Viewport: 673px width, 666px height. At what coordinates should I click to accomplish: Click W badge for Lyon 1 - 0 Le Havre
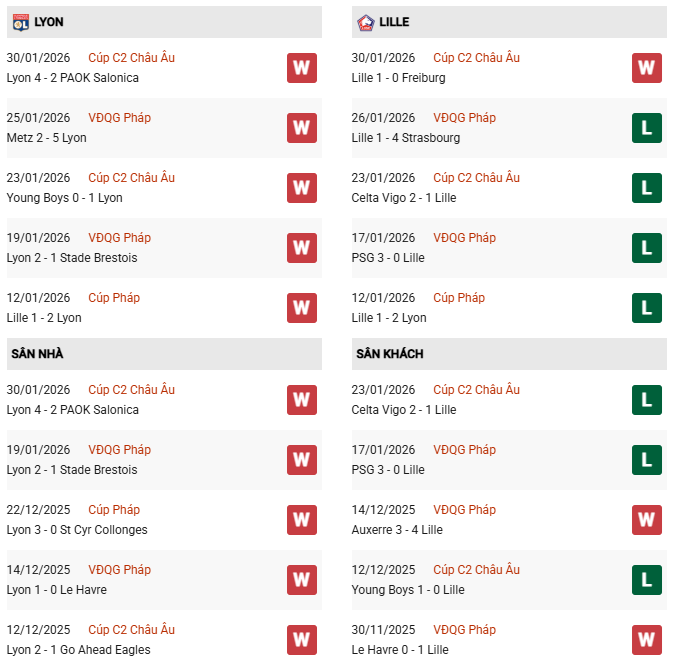(x=302, y=580)
